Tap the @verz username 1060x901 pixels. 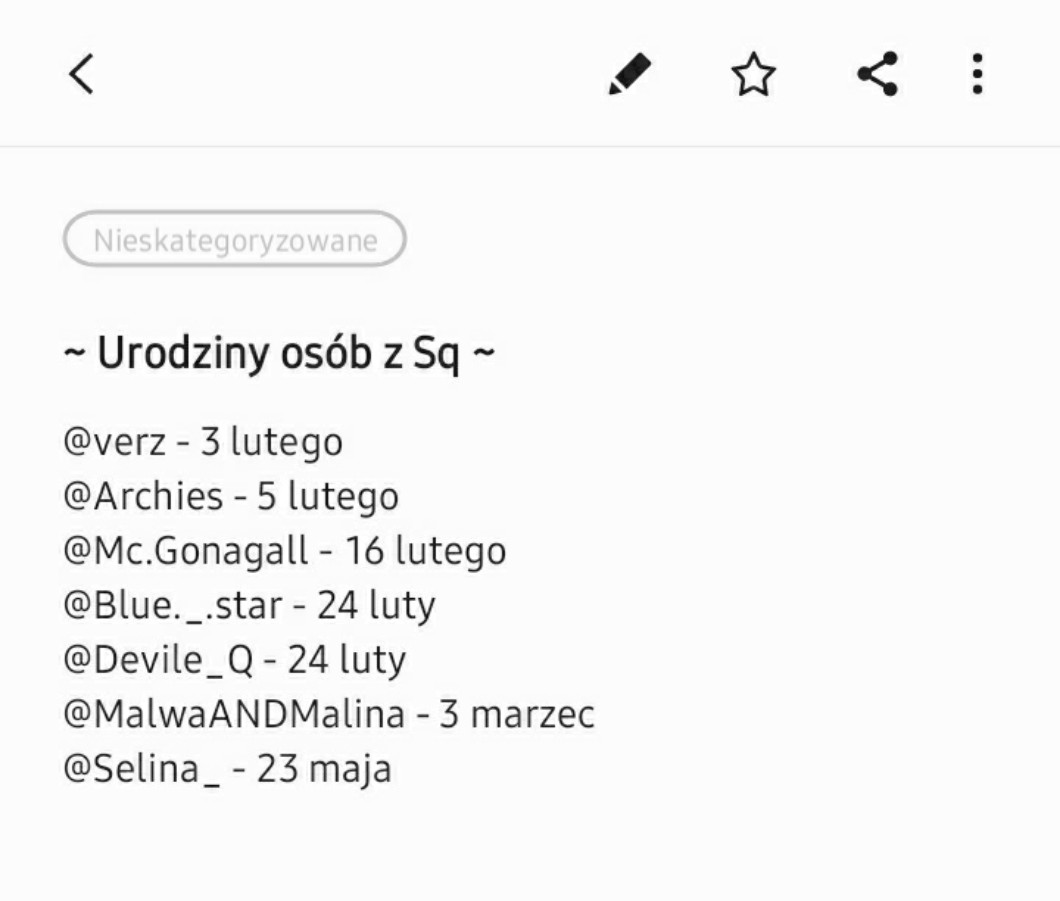[114, 442]
